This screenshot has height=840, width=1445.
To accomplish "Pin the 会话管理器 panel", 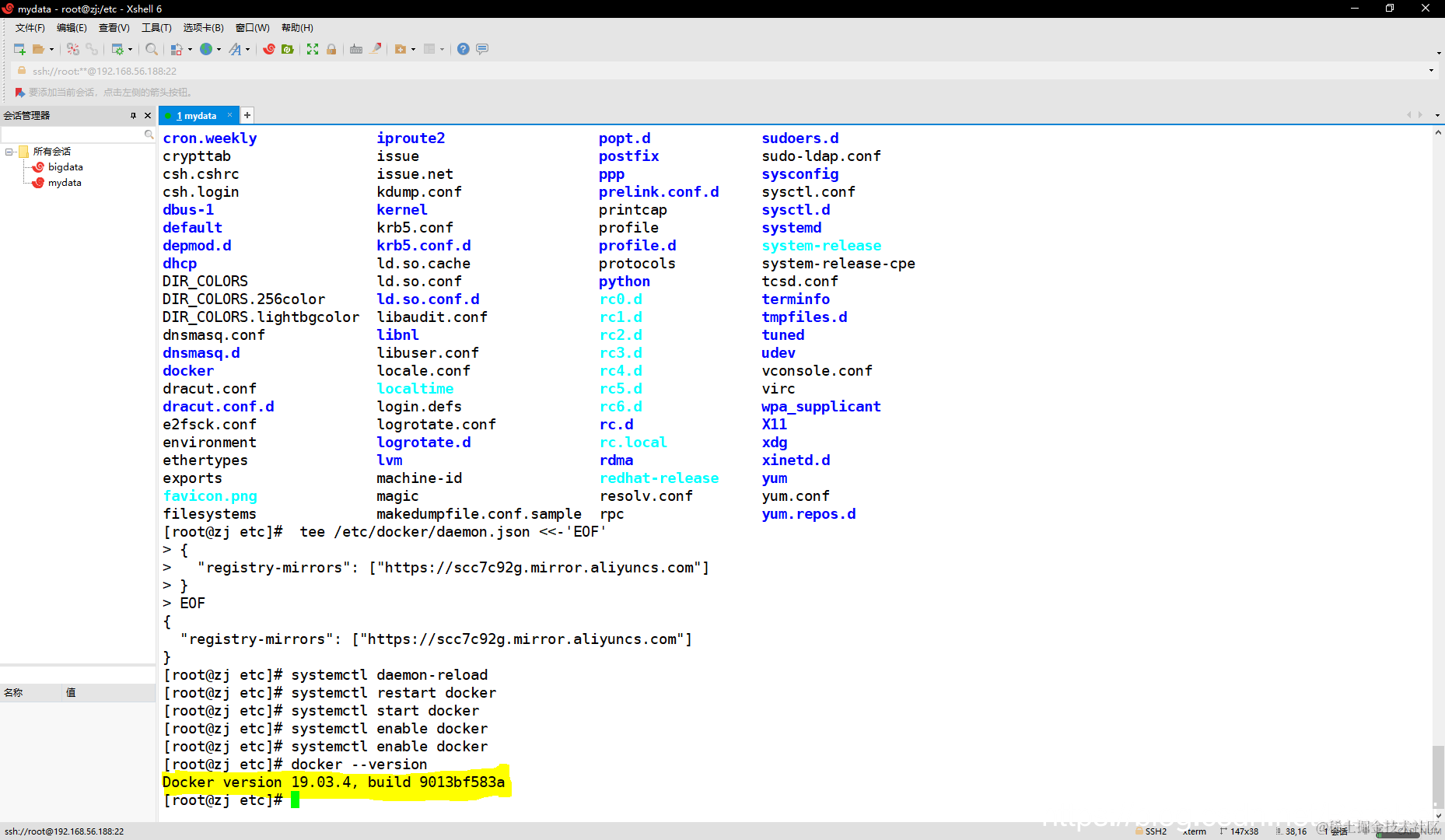I will click(x=133, y=115).
